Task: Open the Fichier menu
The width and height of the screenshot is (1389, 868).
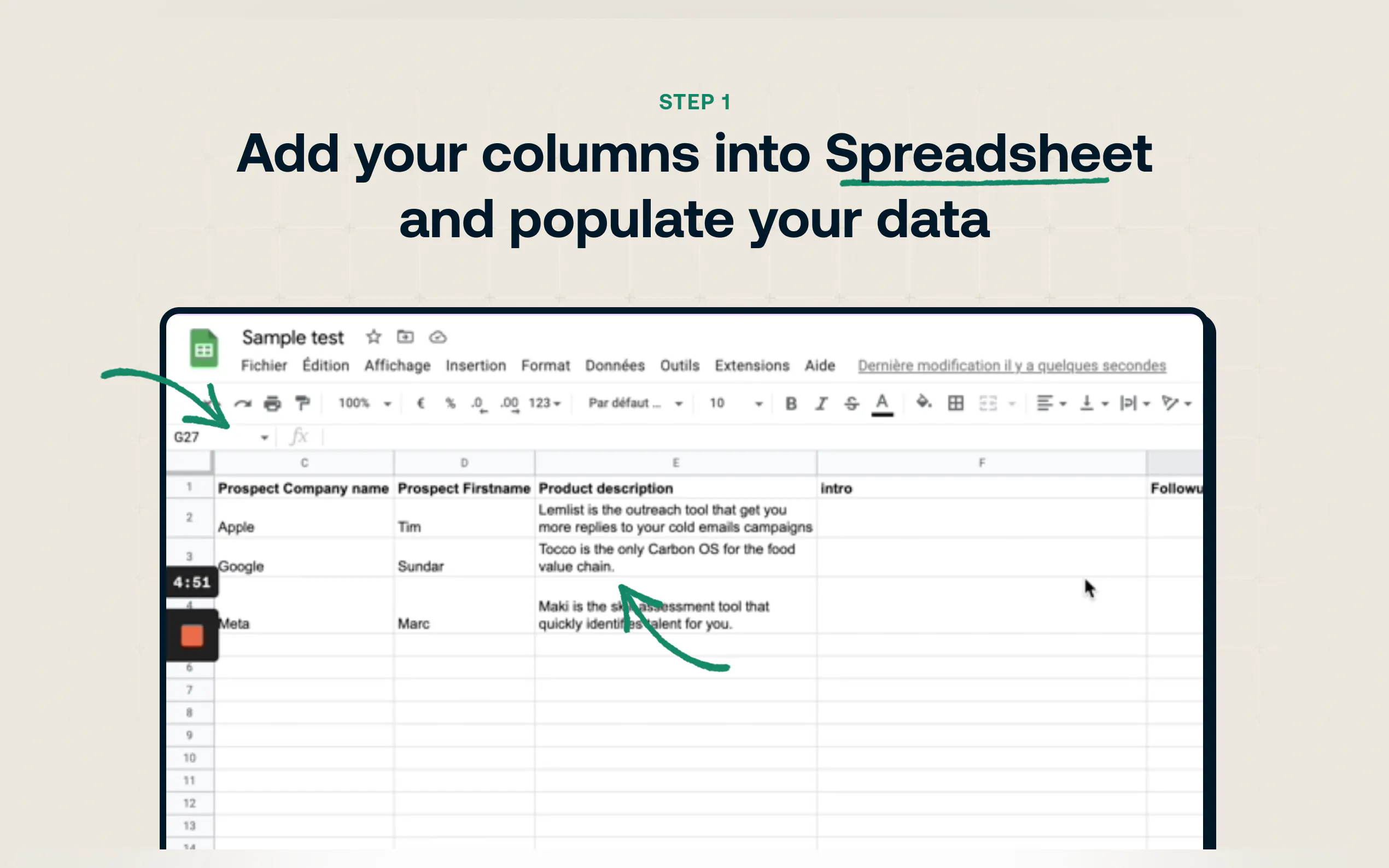Action: tap(264, 366)
